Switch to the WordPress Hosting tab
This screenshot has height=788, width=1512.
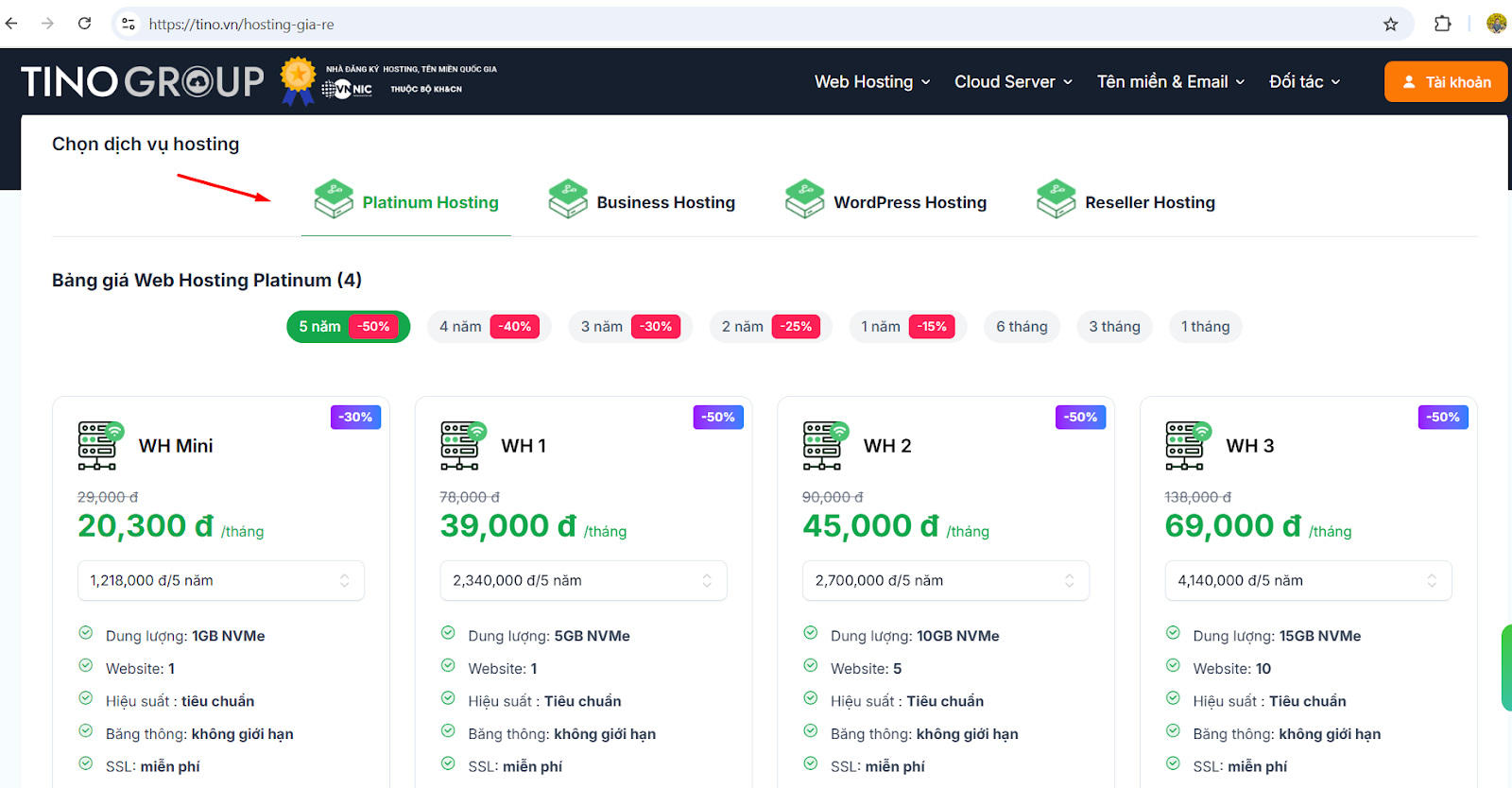pyautogui.click(x=885, y=202)
